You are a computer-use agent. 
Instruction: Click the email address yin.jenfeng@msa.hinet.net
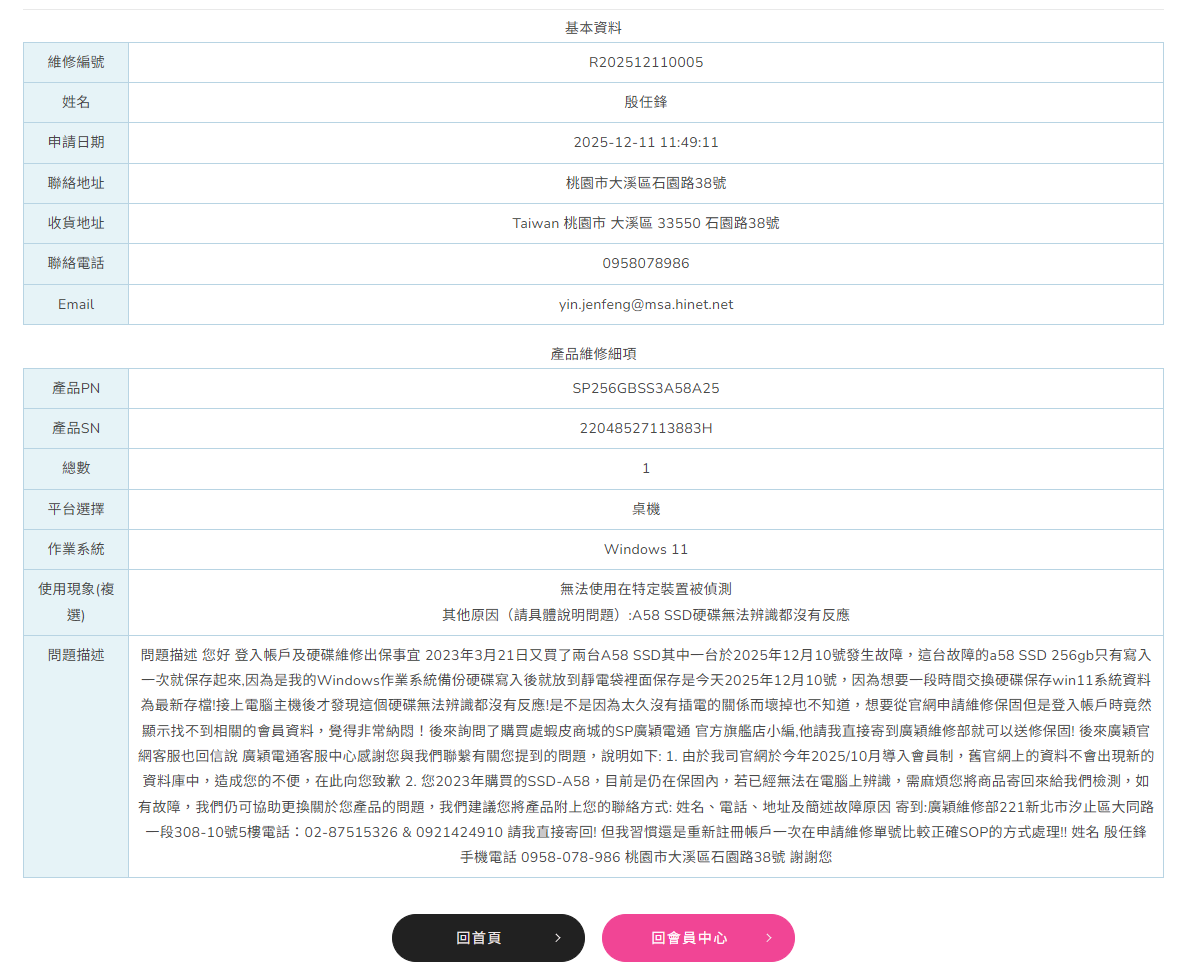[x=645, y=304]
